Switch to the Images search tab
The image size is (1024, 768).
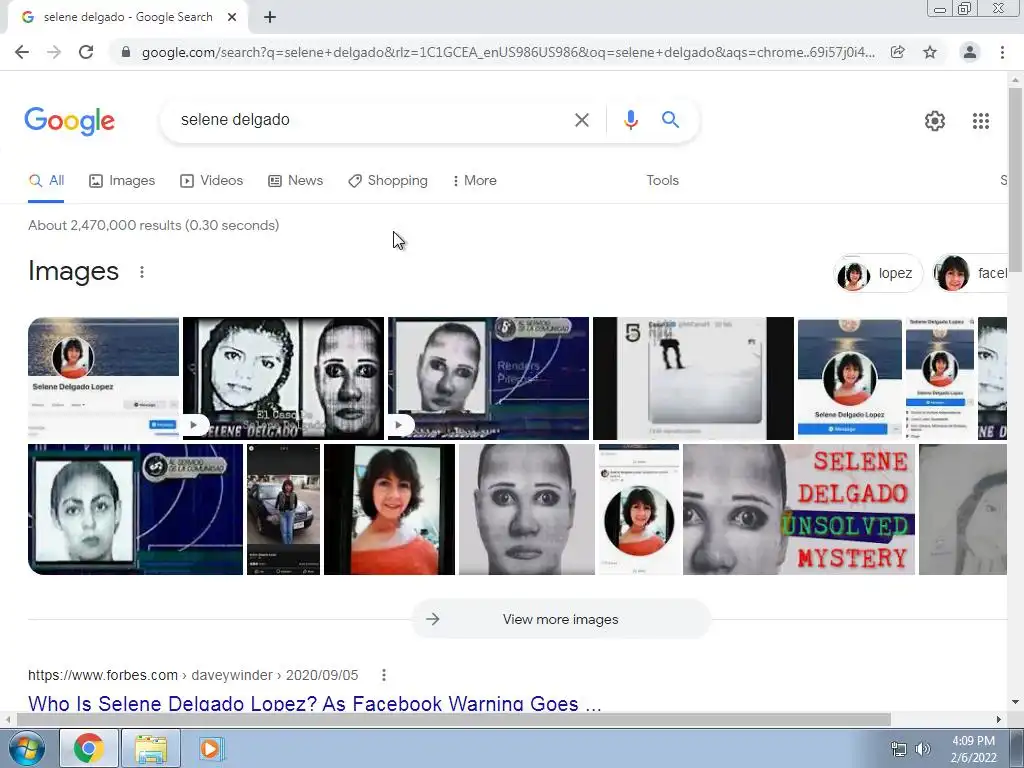pos(122,181)
